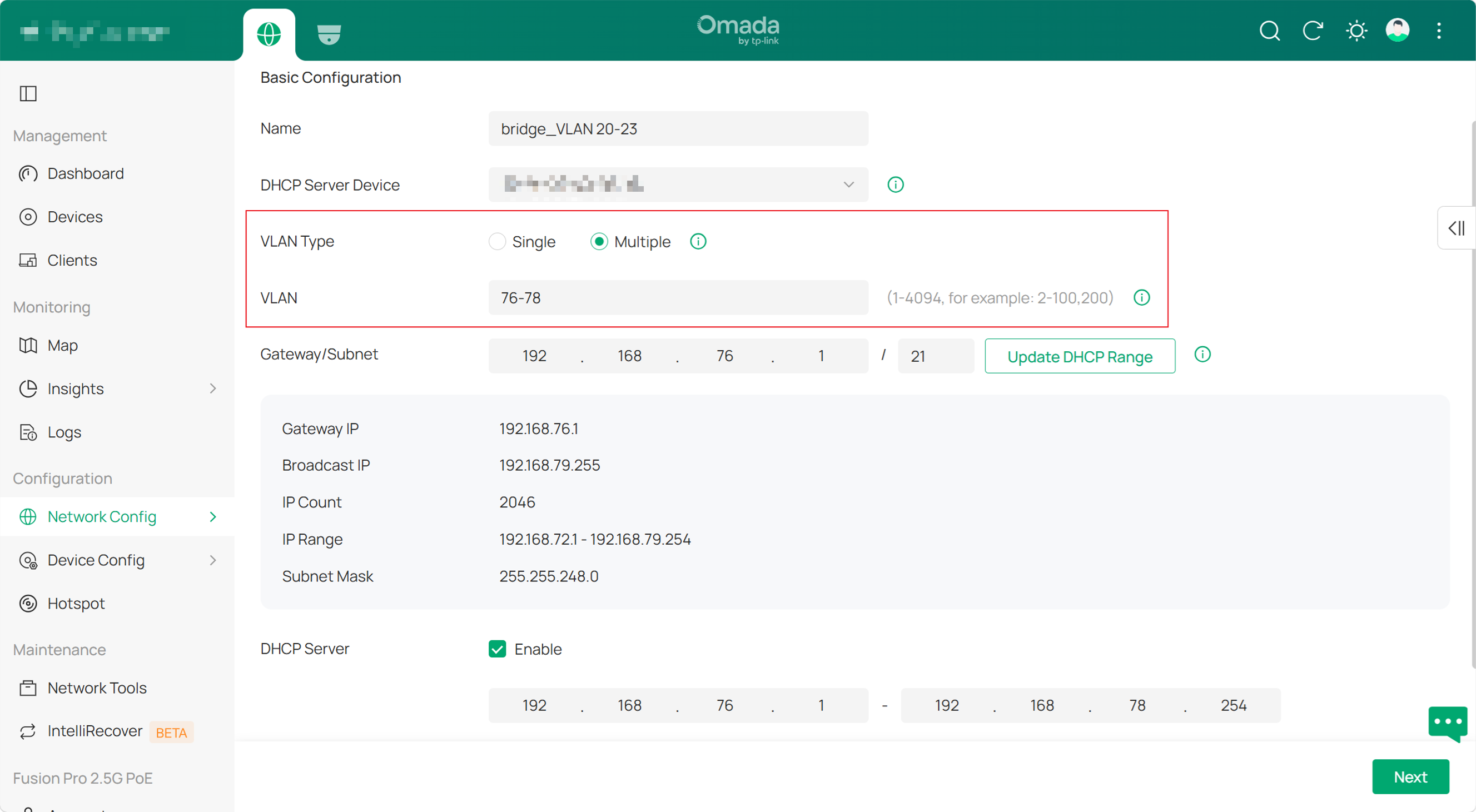This screenshot has width=1476, height=812.
Task: Click the Devices circle icon
Action: (x=28, y=217)
